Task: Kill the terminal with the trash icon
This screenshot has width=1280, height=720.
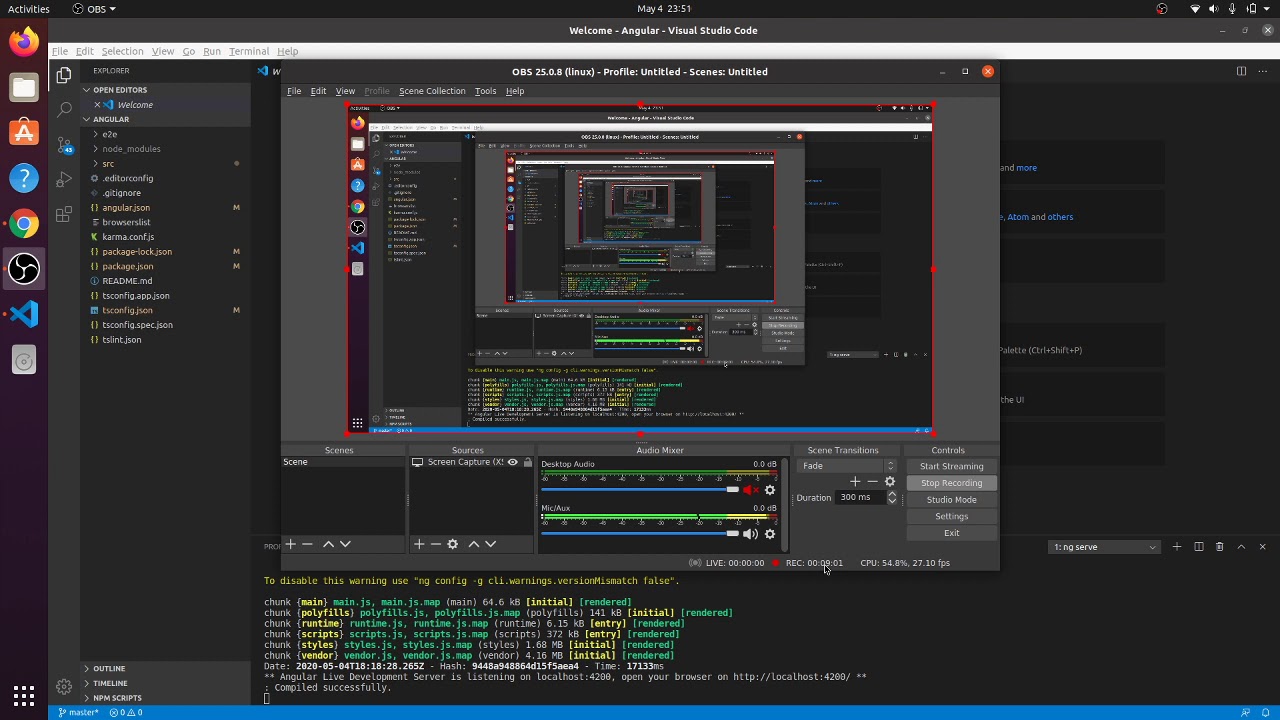Action: coord(1220,547)
